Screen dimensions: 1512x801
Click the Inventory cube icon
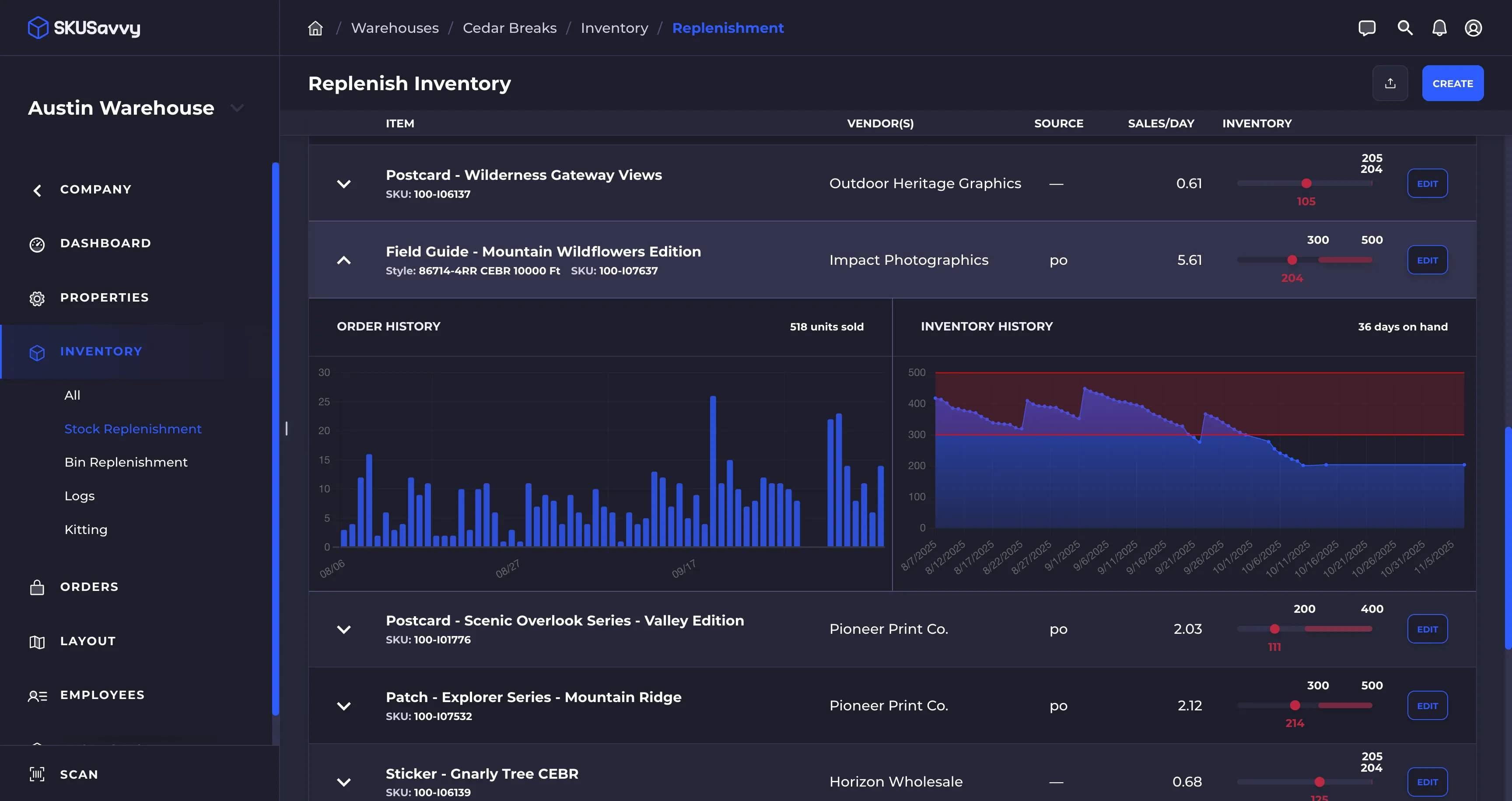point(37,352)
